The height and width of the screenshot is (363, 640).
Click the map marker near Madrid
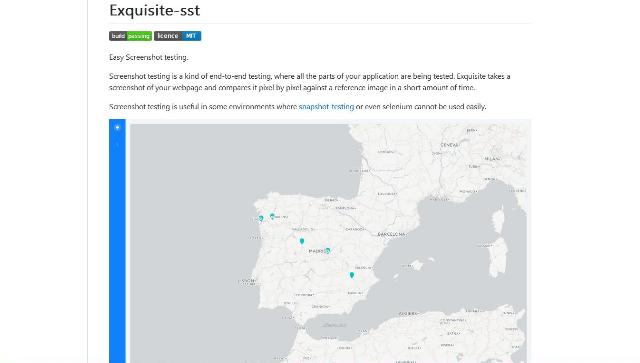click(327, 251)
